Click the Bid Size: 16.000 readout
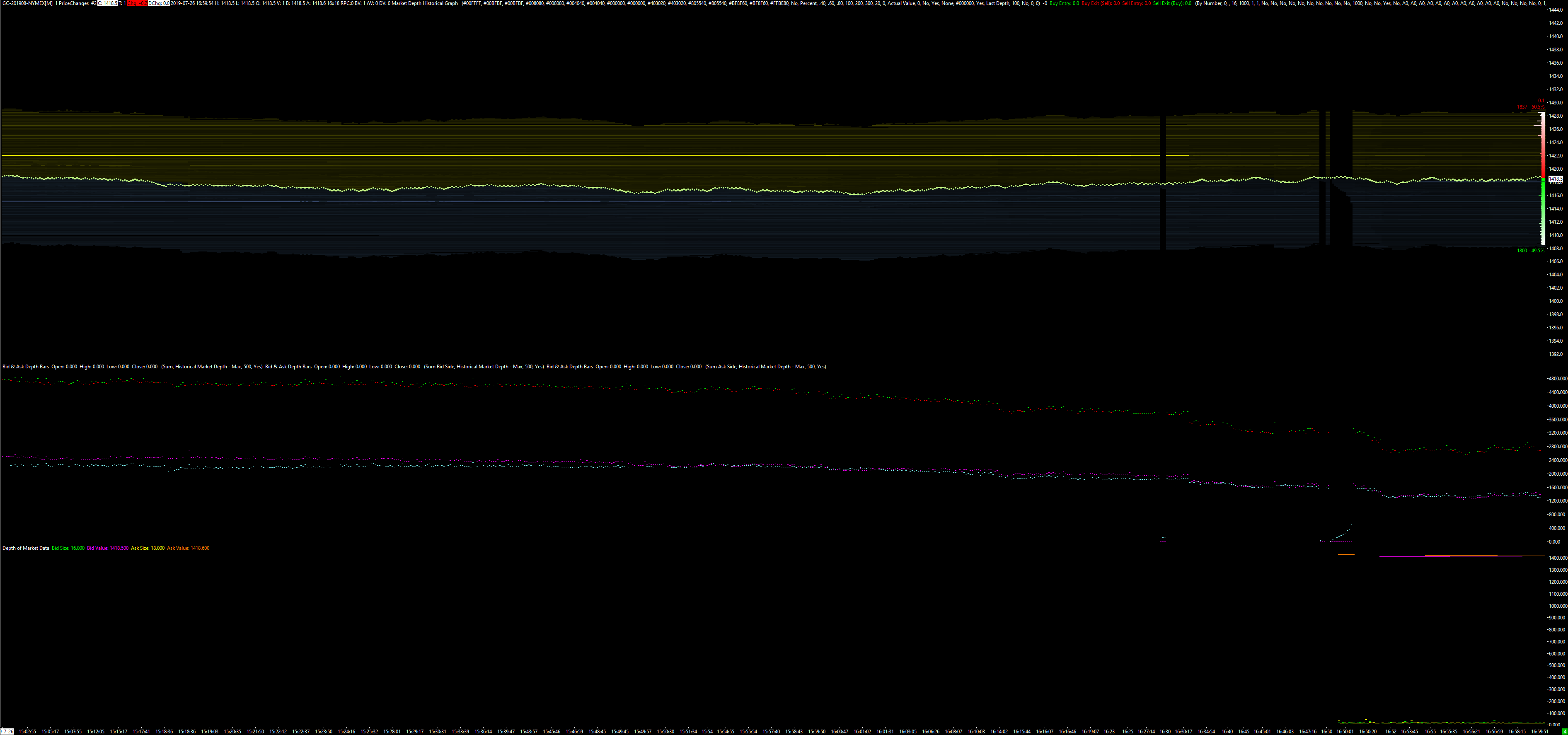1568x735 pixels. [x=68, y=548]
